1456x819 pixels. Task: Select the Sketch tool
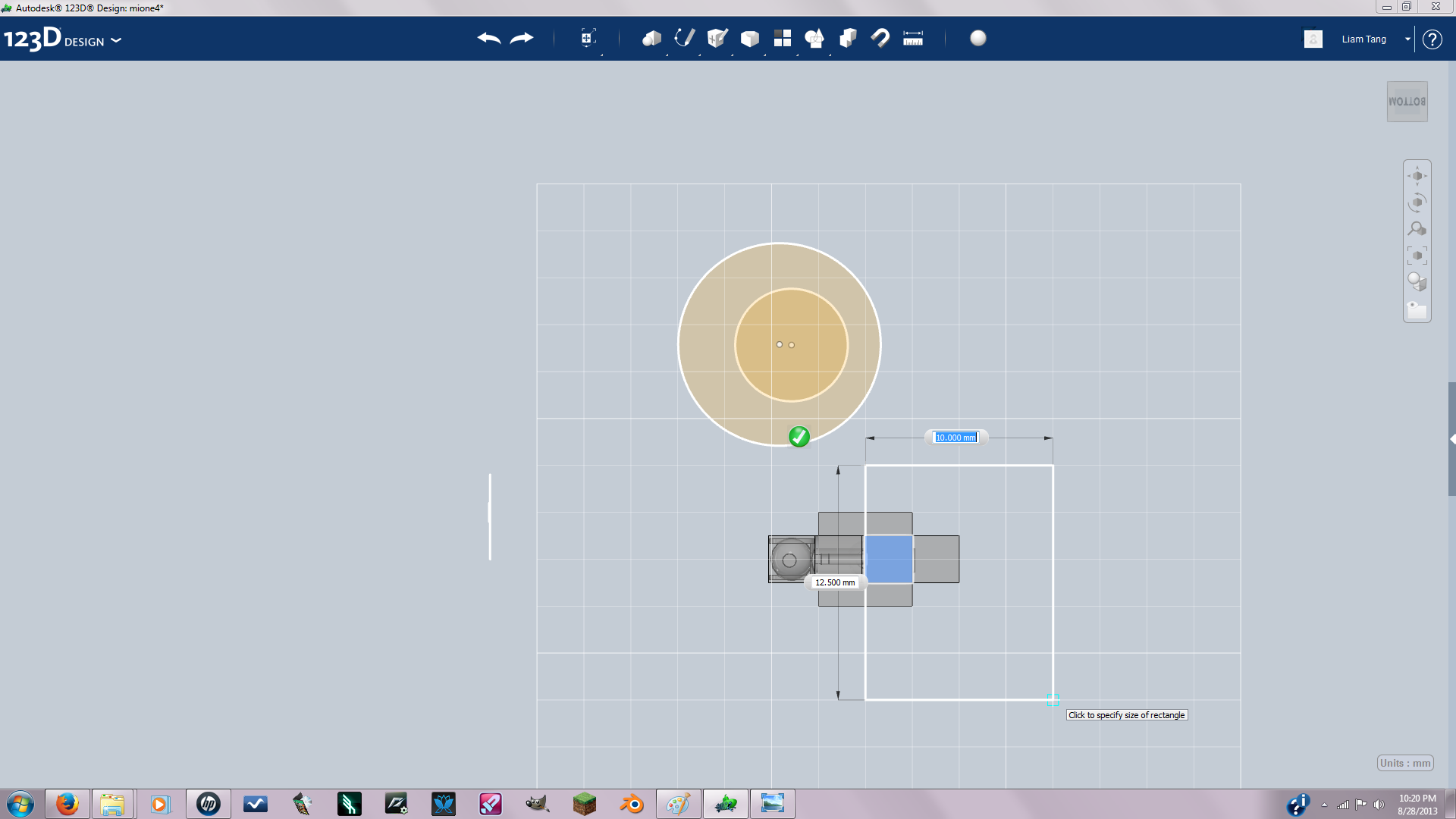click(x=684, y=38)
